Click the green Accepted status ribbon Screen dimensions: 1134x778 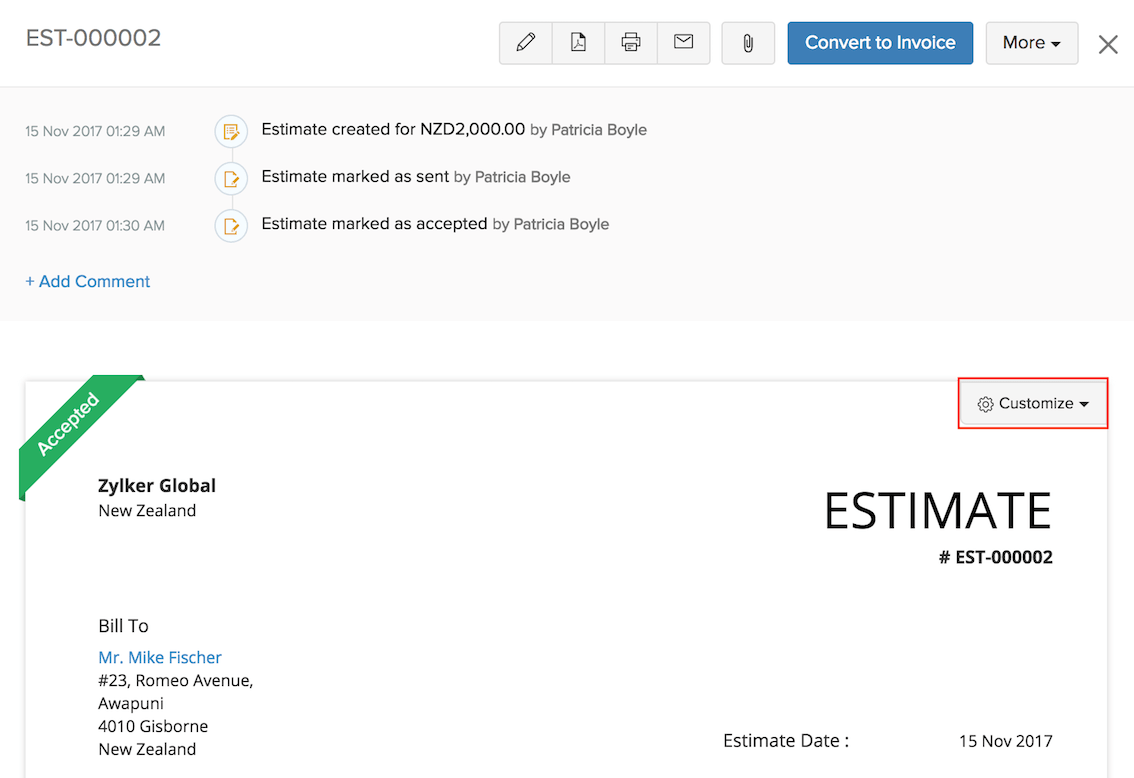tap(72, 426)
